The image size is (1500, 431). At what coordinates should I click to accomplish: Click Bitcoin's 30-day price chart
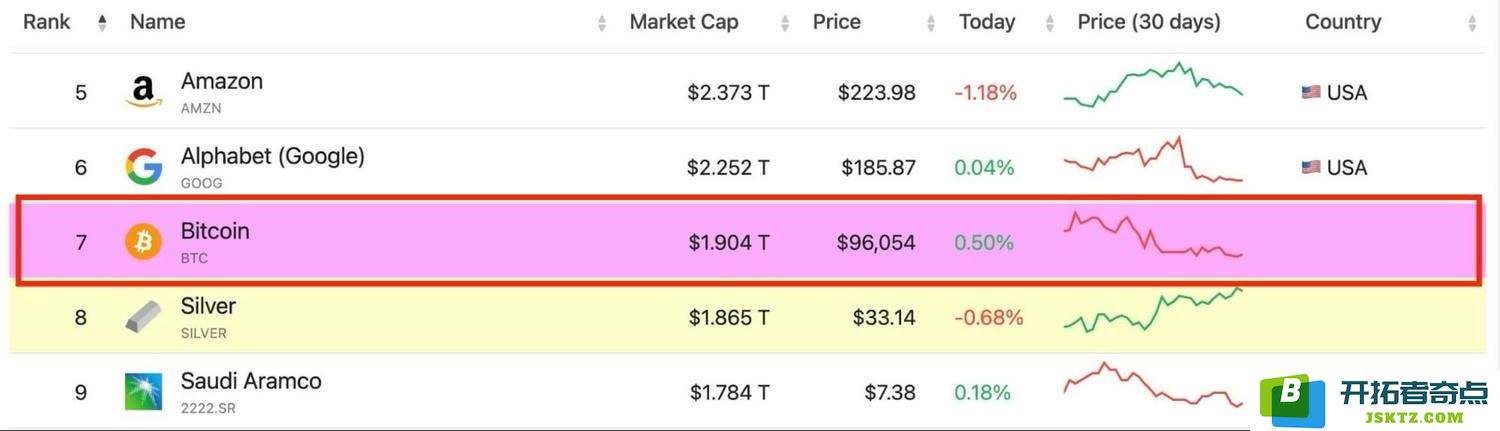(x=1153, y=235)
